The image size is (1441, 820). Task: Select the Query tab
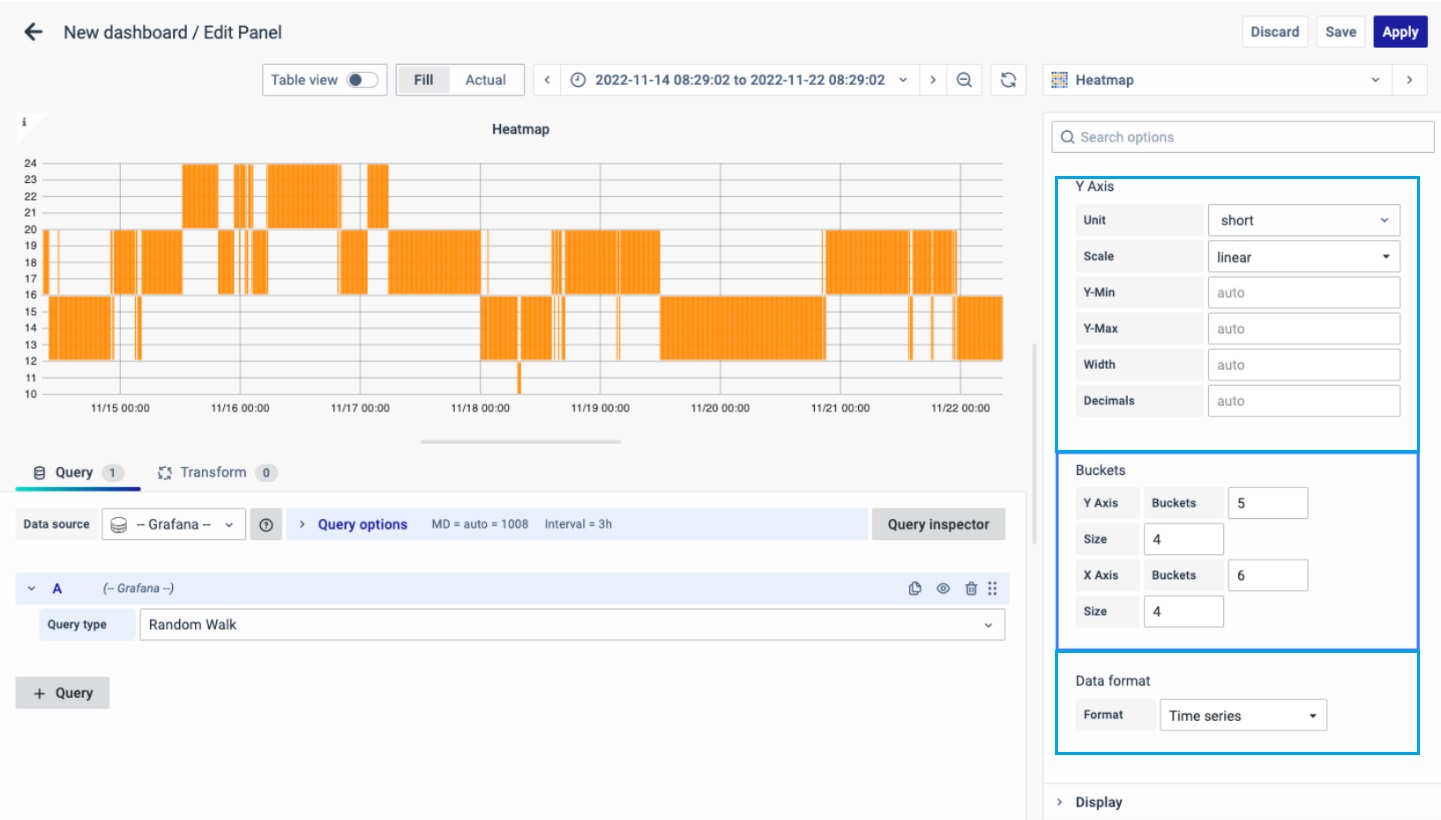tap(73, 472)
